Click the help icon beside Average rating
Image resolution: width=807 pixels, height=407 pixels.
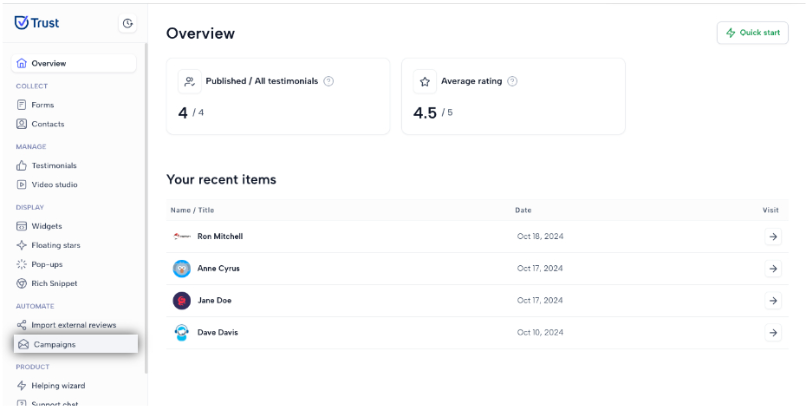coord(512,81)
